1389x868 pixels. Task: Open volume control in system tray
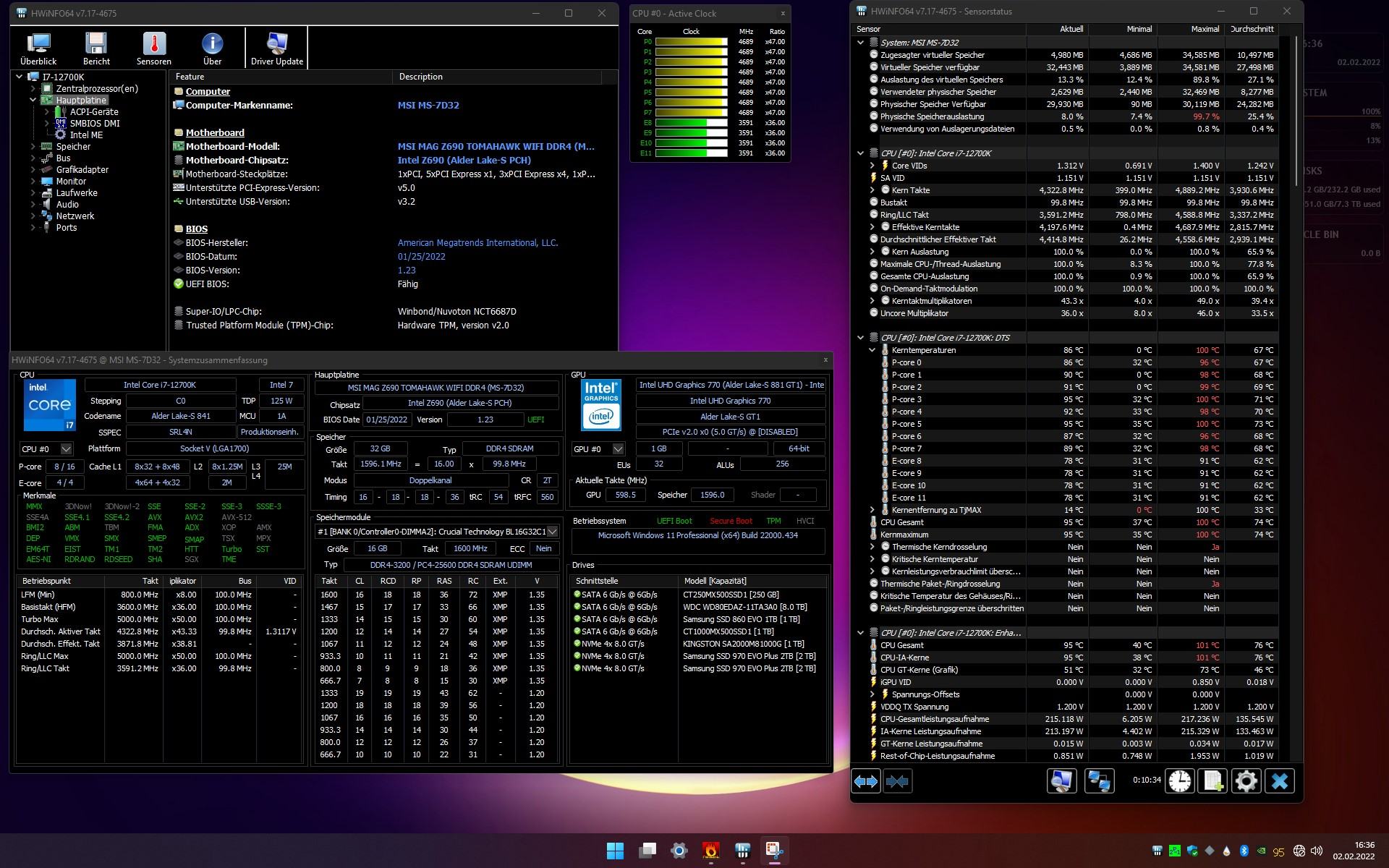coord(1317,851)
